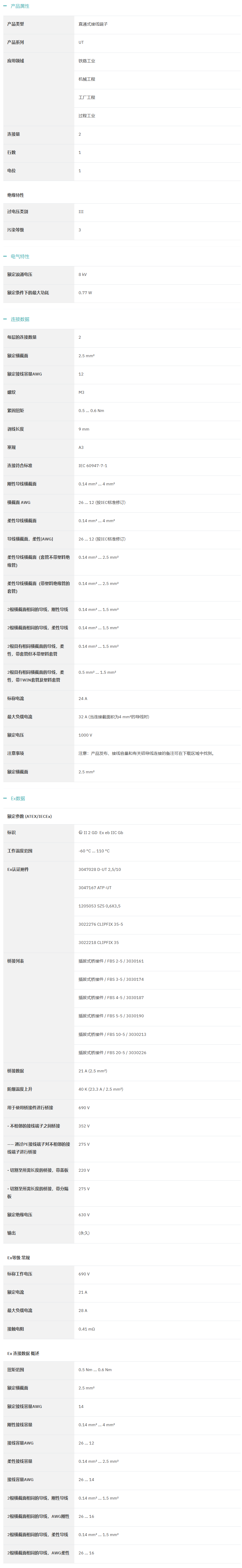242x1568 pixels.
Task: Select the torque range 0.5 Nm ... 0.6 Nm
Action: click(95, 1370)
